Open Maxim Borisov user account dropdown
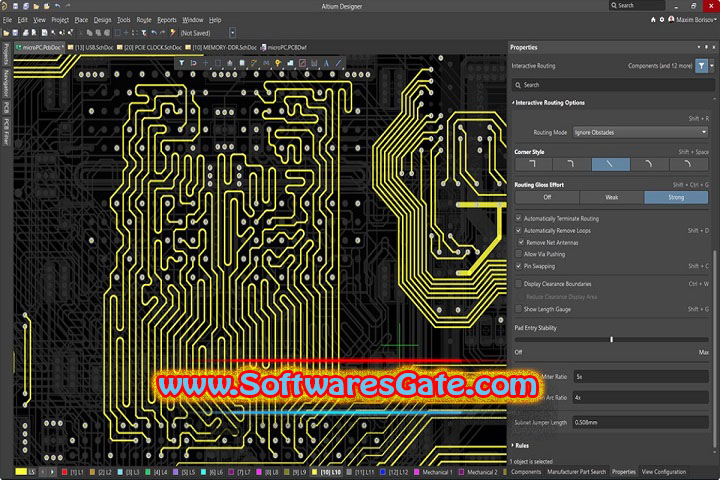The image size is (720, 480). click(x=693, y=20)
